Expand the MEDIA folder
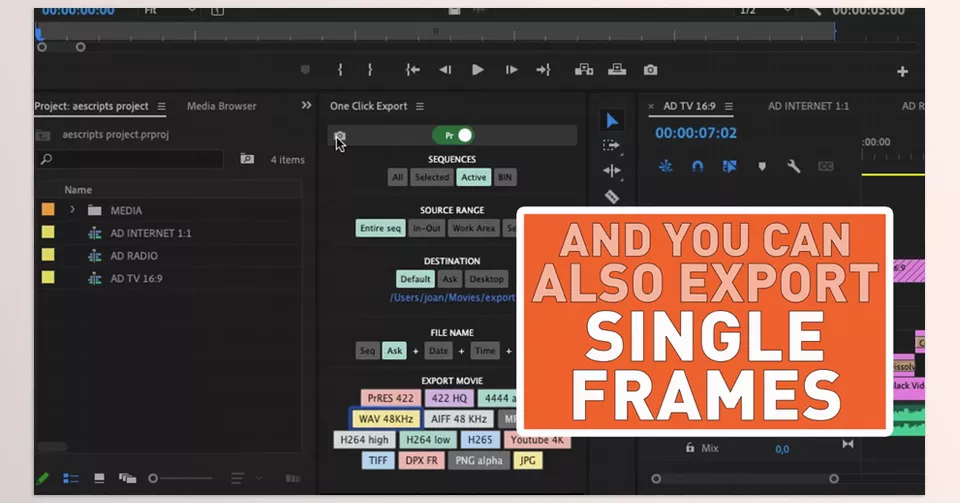This screenshot has width=960, height=503. (x=72, y=210)
